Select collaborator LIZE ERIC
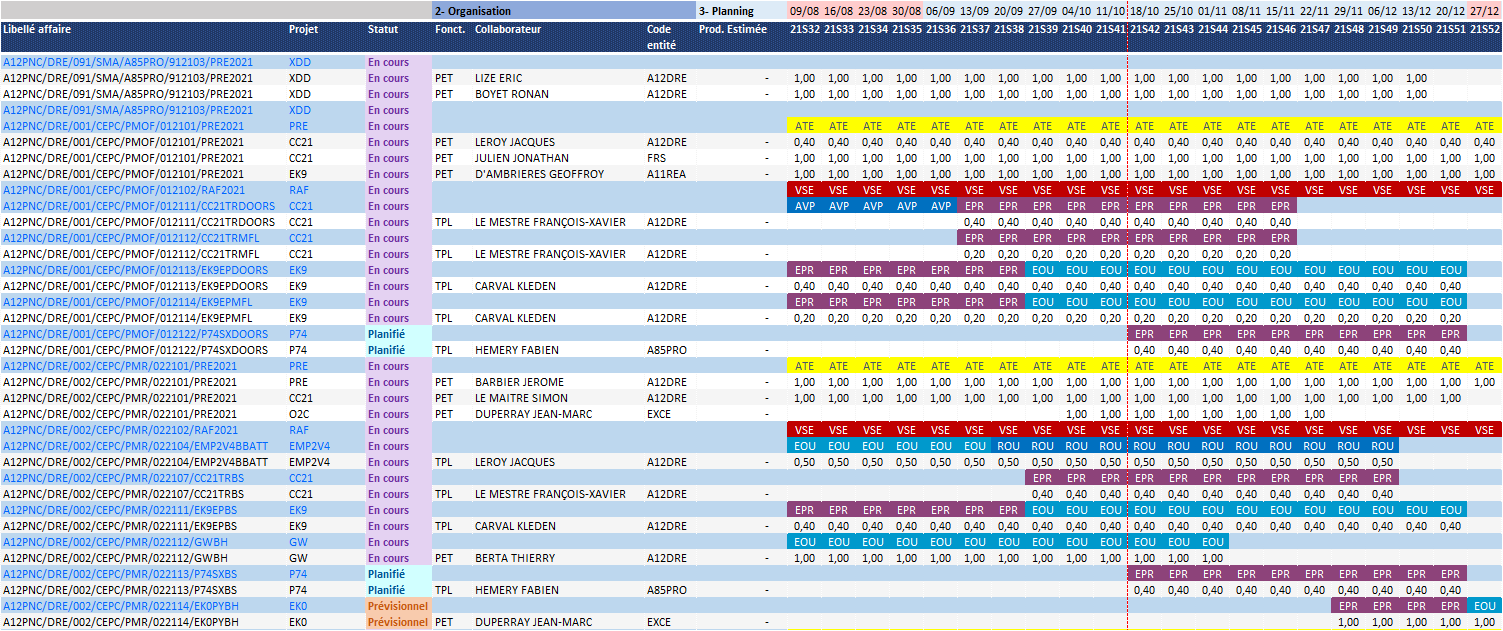The width and height of the screenshot is (1503, 631). click(498, 78)
